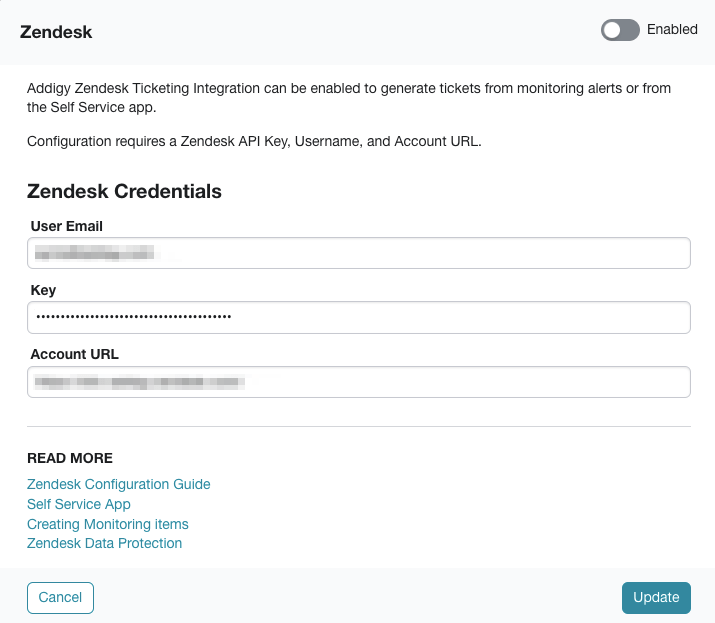This screenshot has height=623, width=715.
Task: Click the Addigy Zendesk Ticketing Integration description
Action: [x=349, y=98]
